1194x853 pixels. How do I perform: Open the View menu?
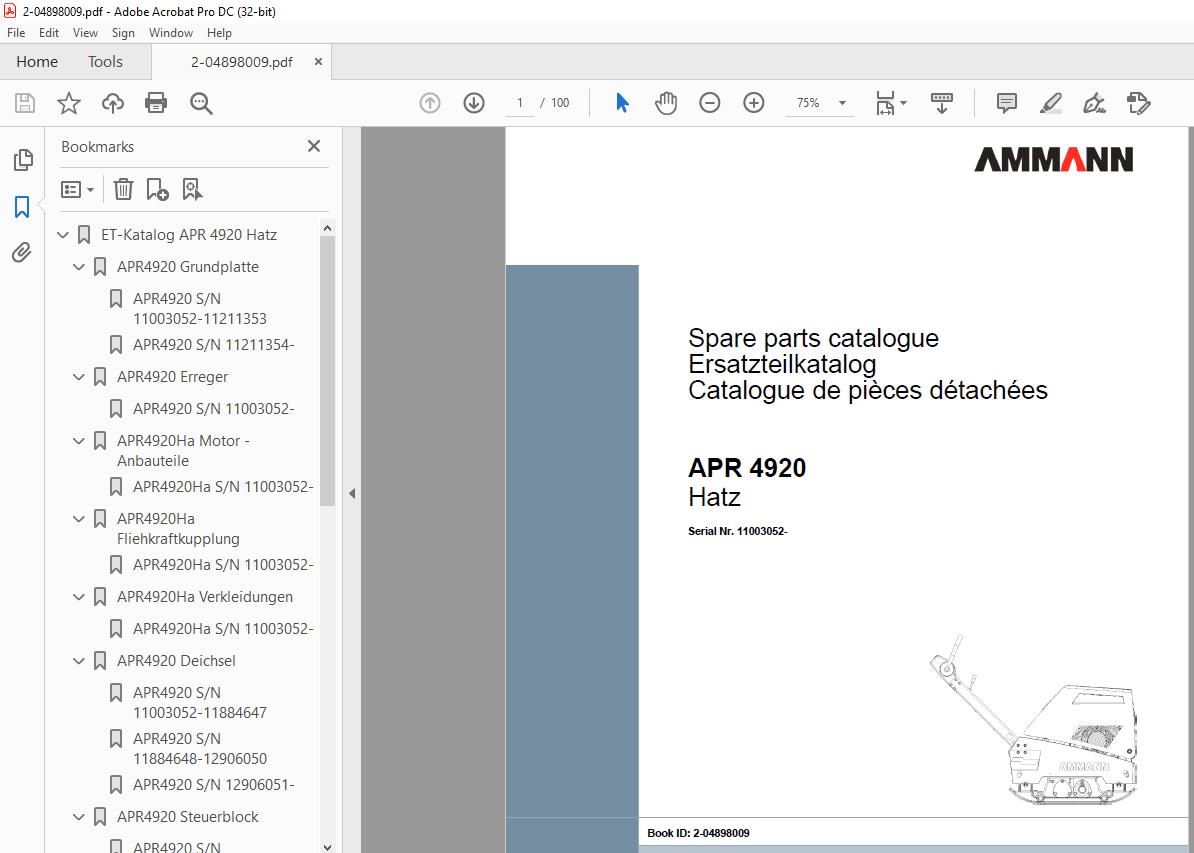click(x=85, y=33)
